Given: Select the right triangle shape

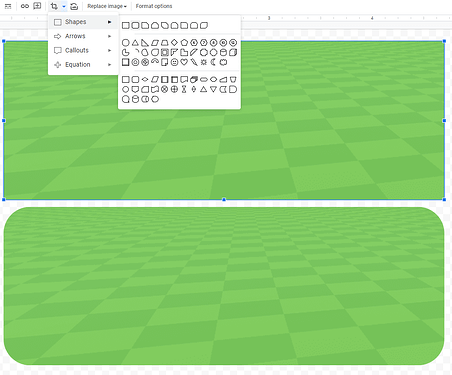Looking at the screenshot, I should (145, 43).
